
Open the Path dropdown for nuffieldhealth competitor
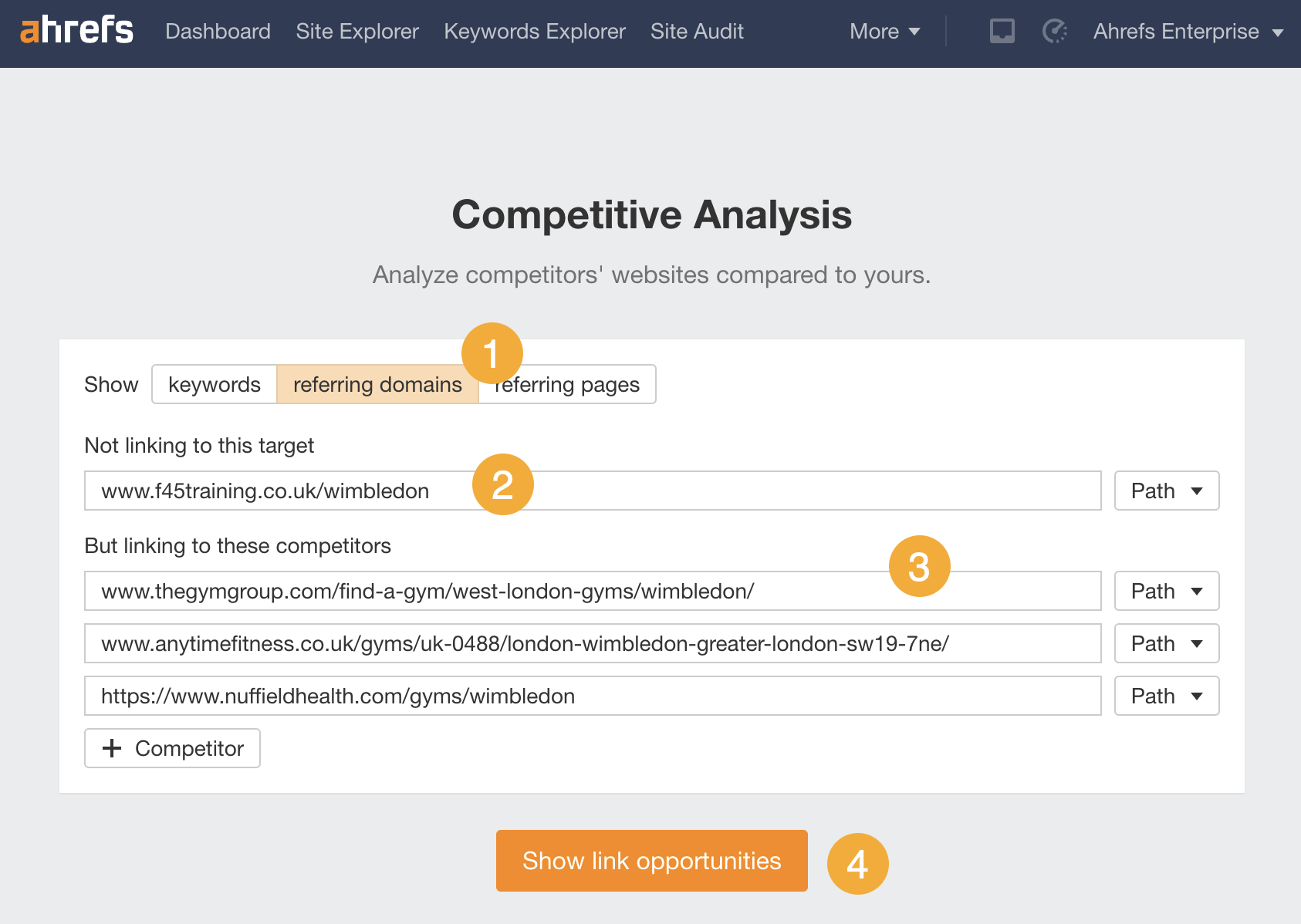pos(1166,696)
